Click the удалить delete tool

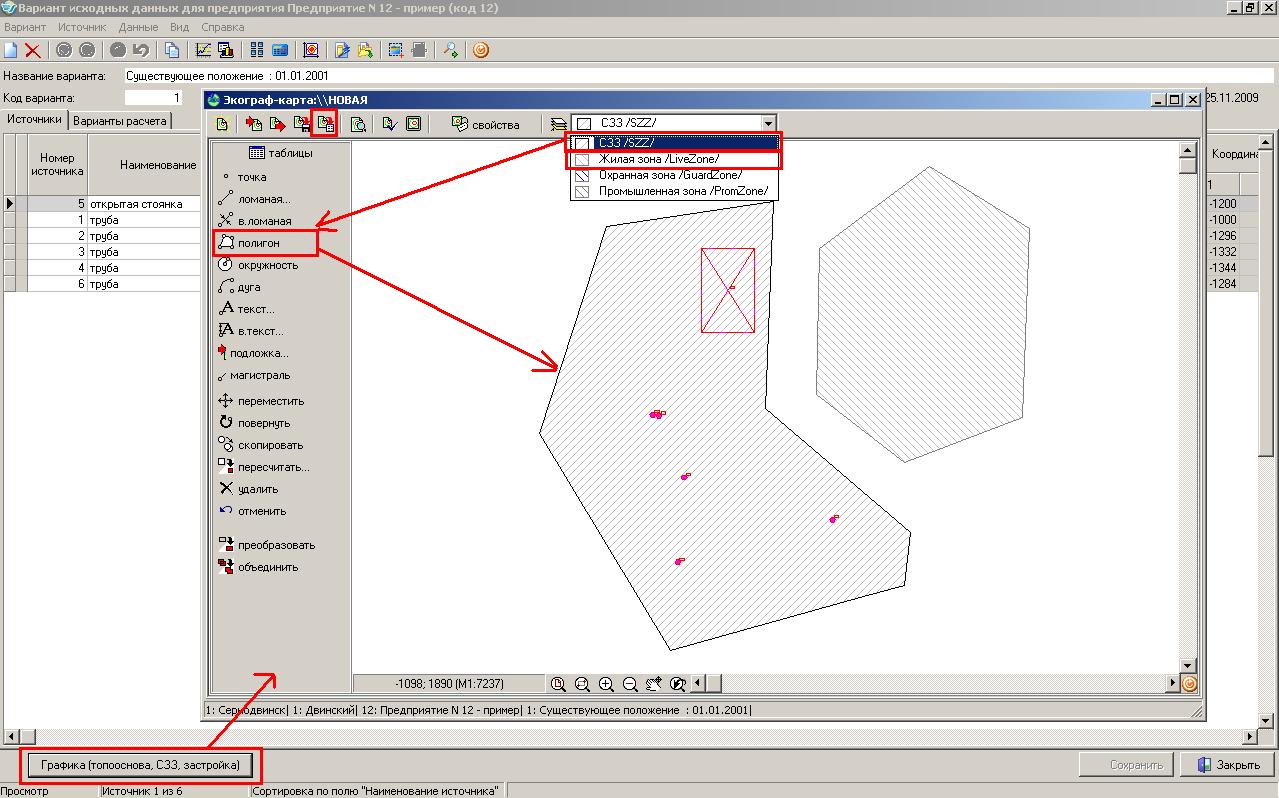click(257, 489)
